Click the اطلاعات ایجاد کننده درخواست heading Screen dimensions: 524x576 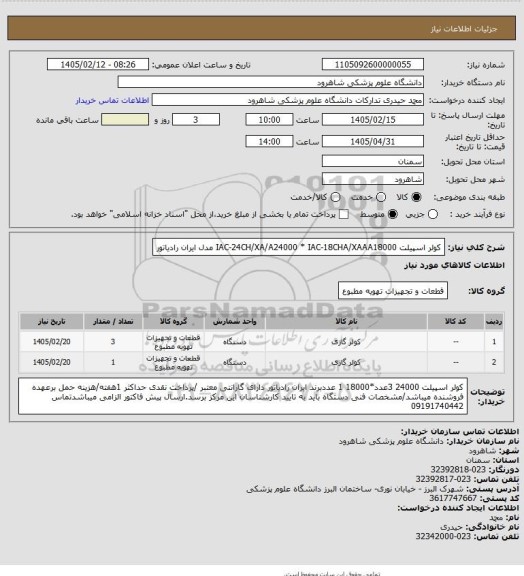pos(458,508)
